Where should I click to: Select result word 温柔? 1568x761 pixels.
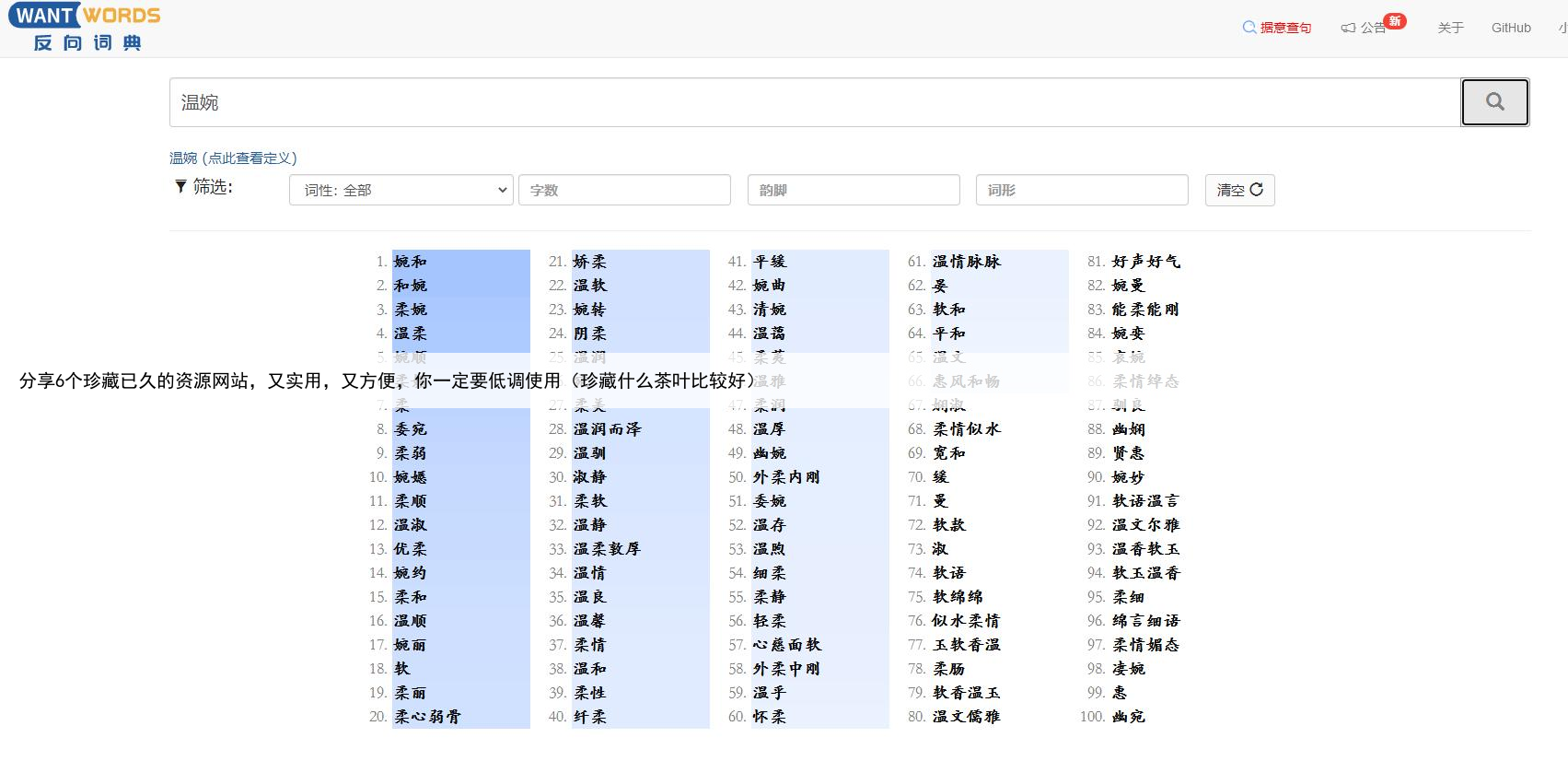(411, 334)
